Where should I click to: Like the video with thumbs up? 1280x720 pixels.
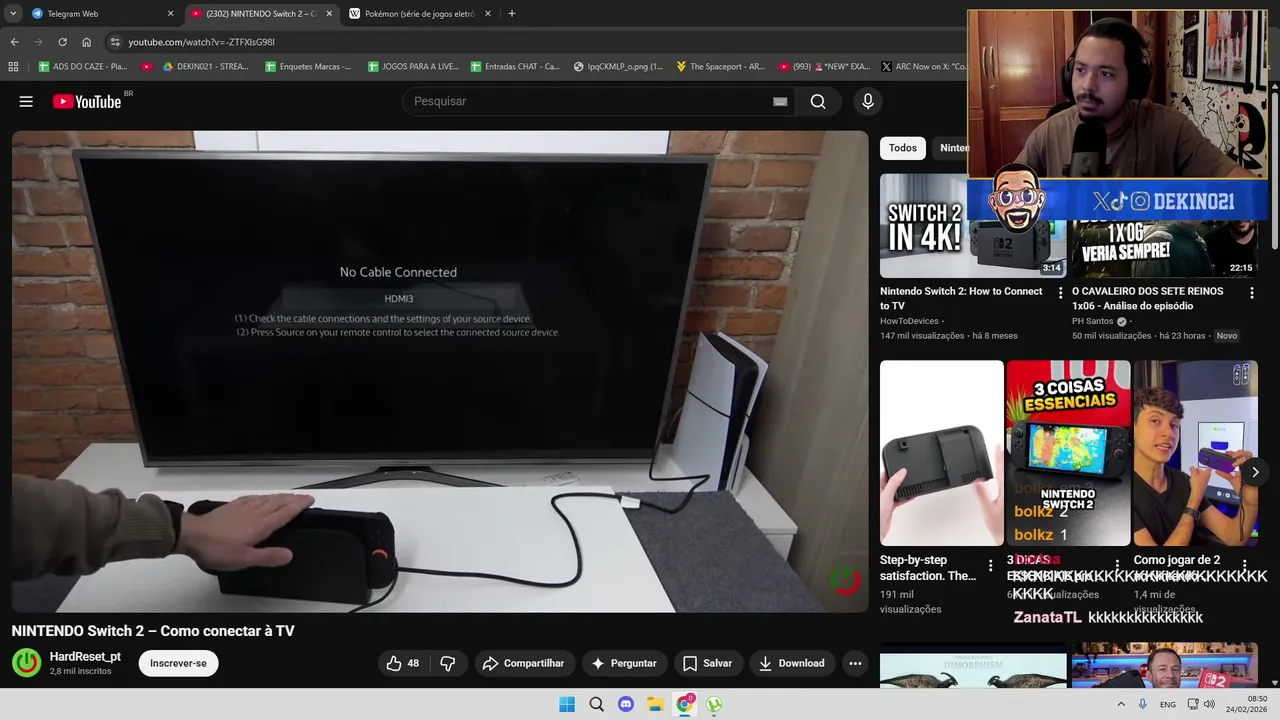click(x=403, y=663)
